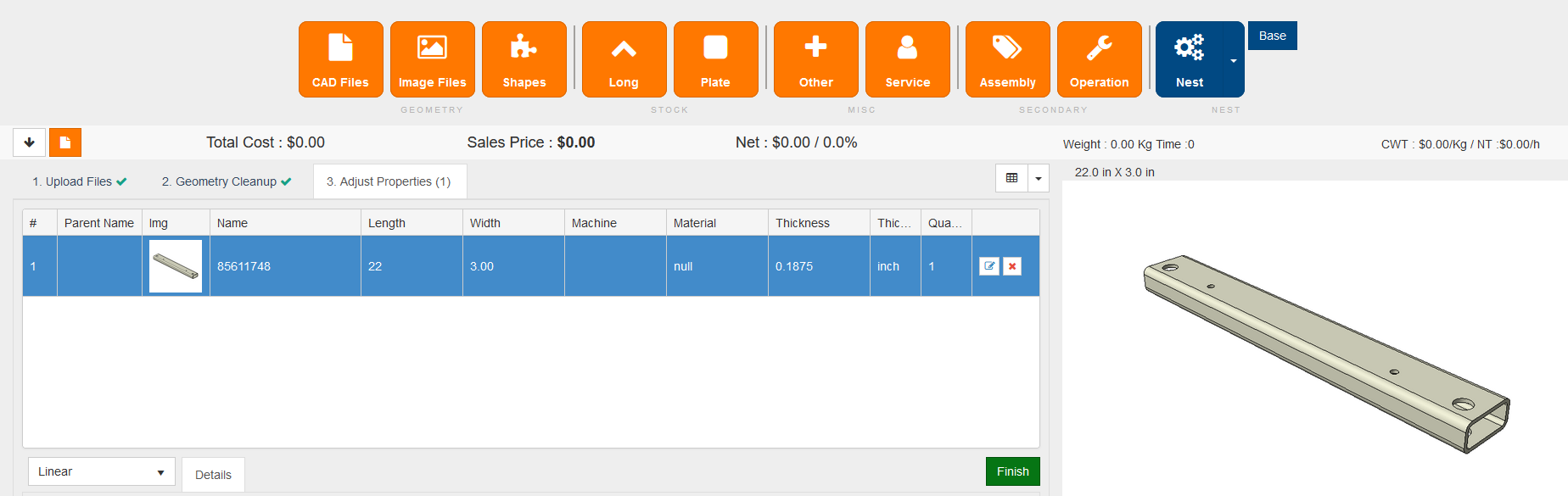Open the Operation wrench tool
The height and width of the screenshot is (496, 1568).
click(1099, 59)
